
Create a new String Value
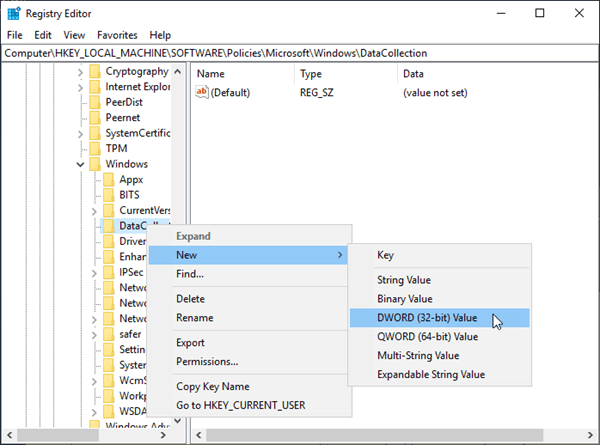pyautogui.click(x=440, y=280)
